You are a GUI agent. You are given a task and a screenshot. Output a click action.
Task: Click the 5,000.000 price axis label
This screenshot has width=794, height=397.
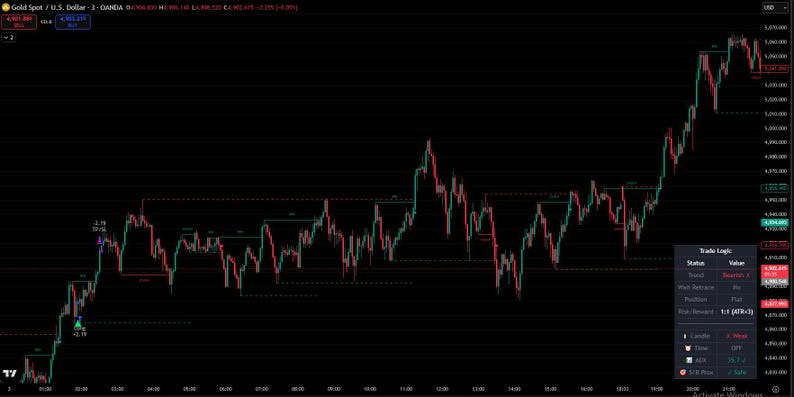point(775,129)
